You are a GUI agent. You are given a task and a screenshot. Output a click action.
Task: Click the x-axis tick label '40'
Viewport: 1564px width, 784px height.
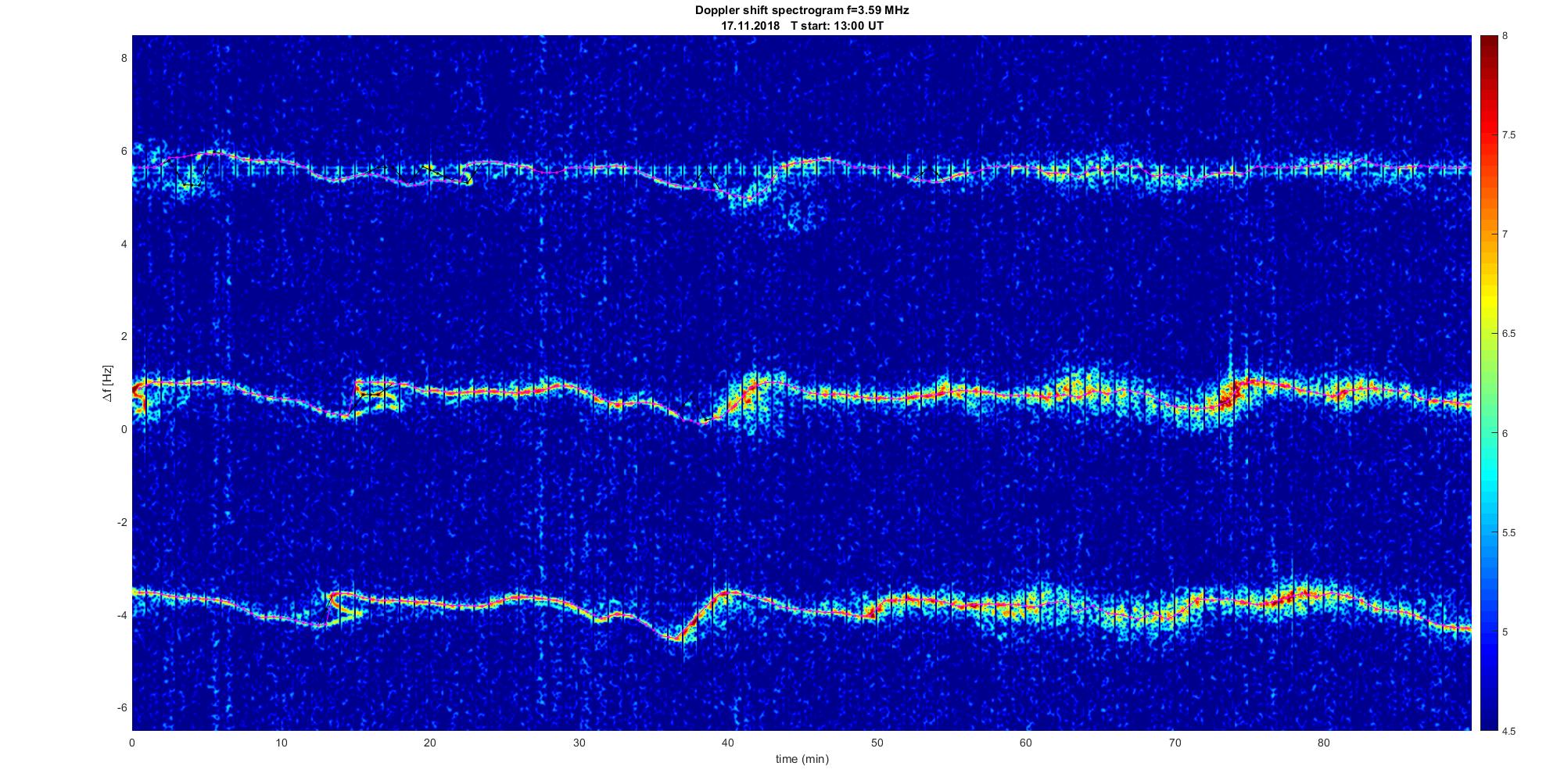click(x=728, y=743)
